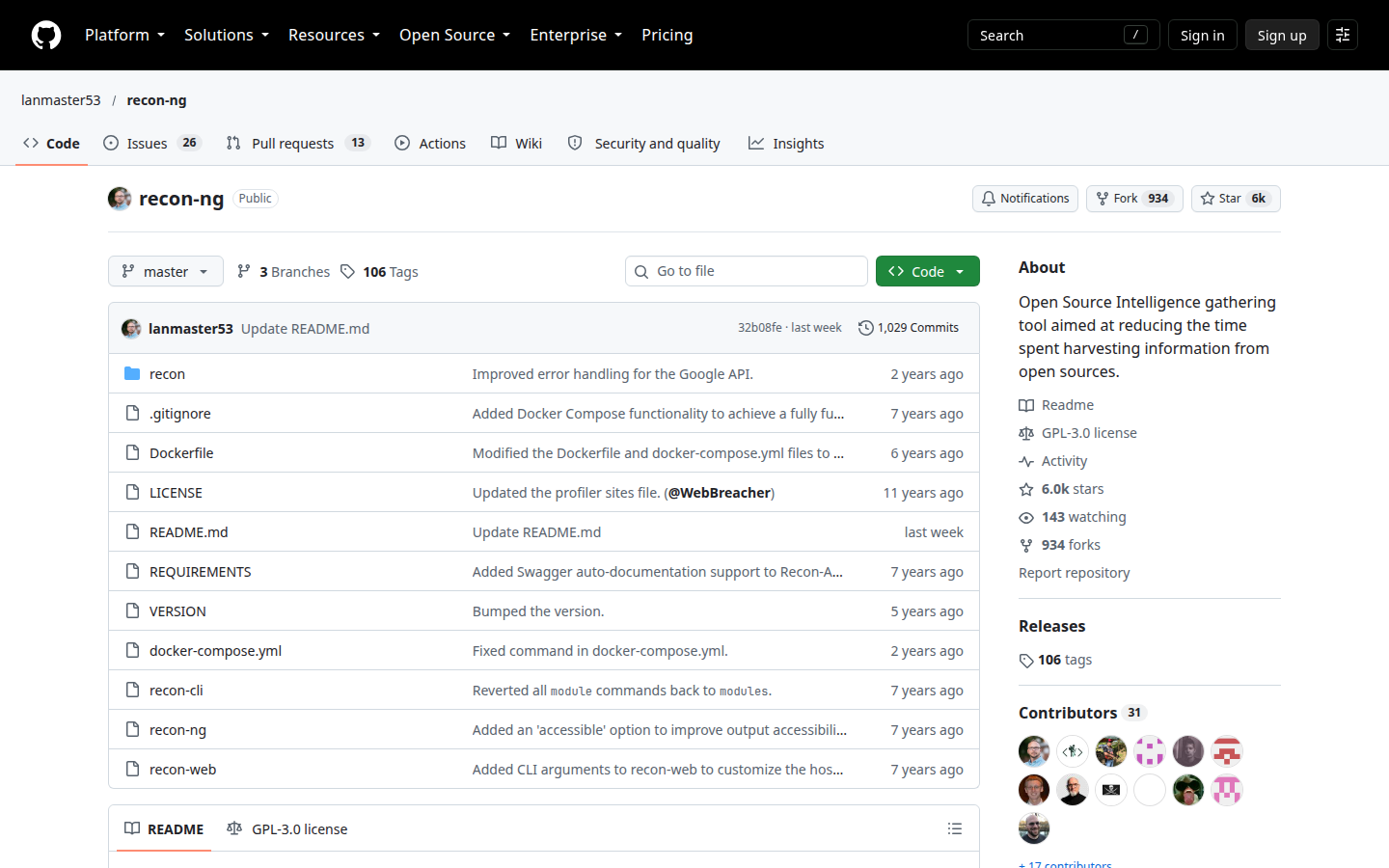Click the README outline list icon

[955, 828]
